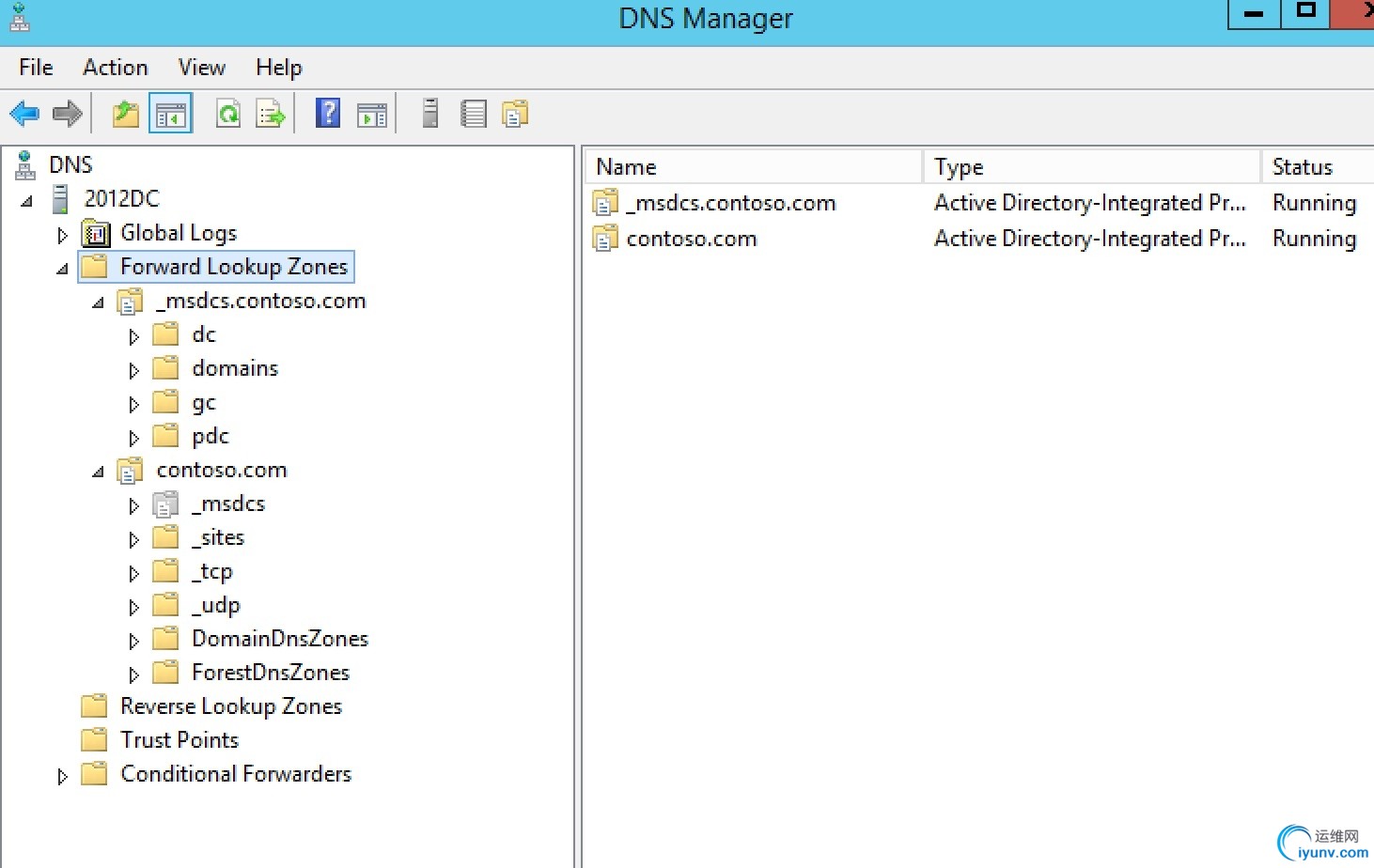The height and width of the screenshot is (868, 1374).
Task: Select the domains tree item label
Action: [235, 368]
